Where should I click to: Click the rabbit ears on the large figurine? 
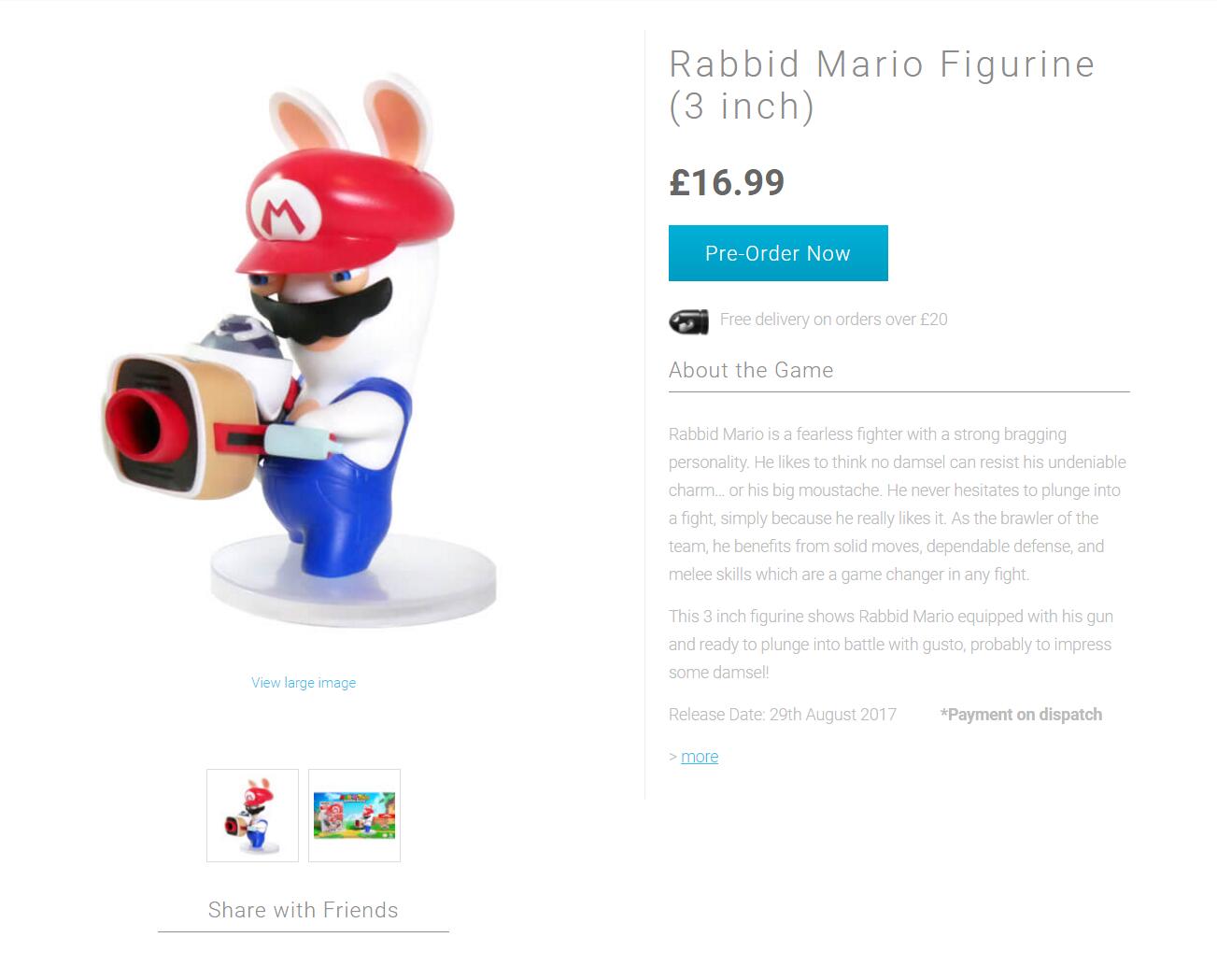click(x=352, y=126)
